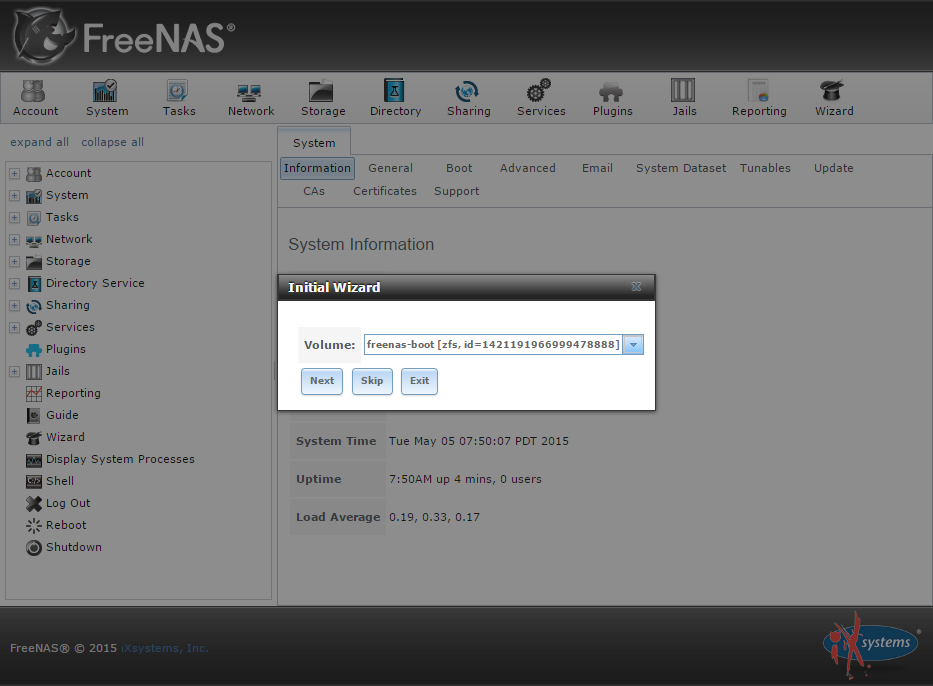
Task: Open Directory toolbar icon
Action: point(395,98)
